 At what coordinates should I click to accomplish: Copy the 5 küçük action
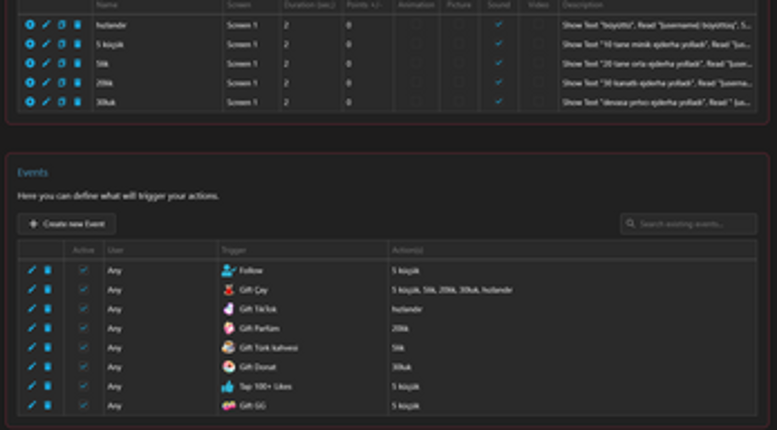click(x=61, y=44)
